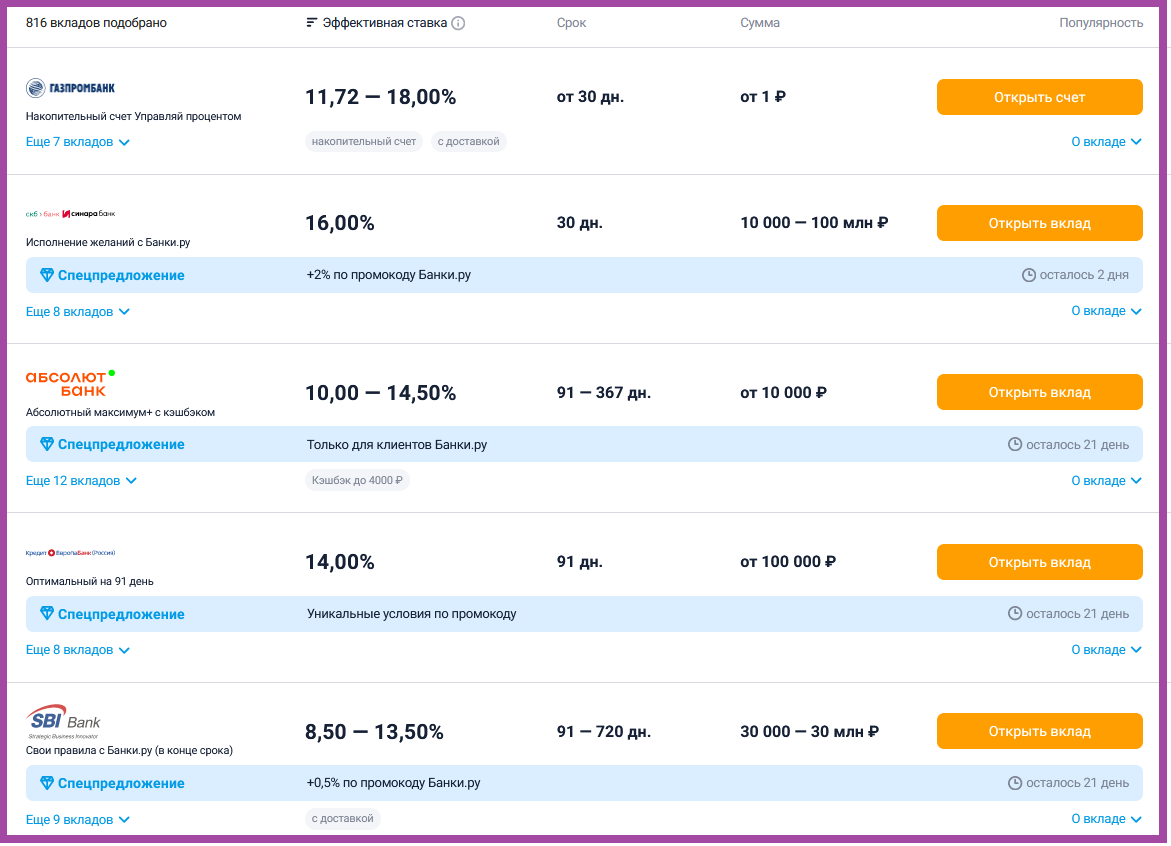Expand Еще 8 вкладов under Sinara Bank
1171x846 pixels.
point(78,312)
